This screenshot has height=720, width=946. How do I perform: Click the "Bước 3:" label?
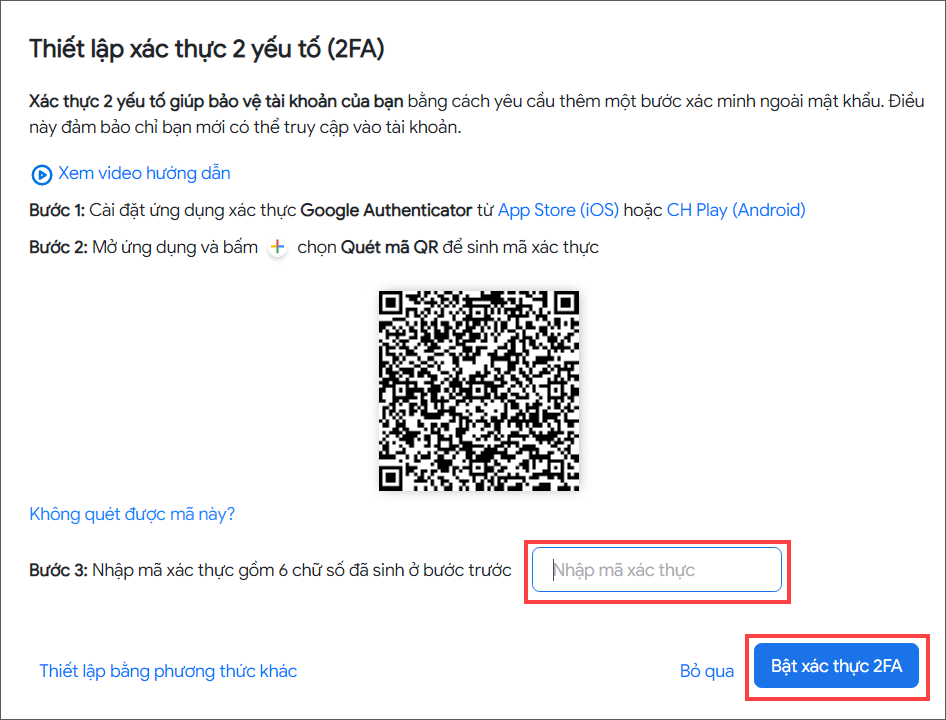58,570
